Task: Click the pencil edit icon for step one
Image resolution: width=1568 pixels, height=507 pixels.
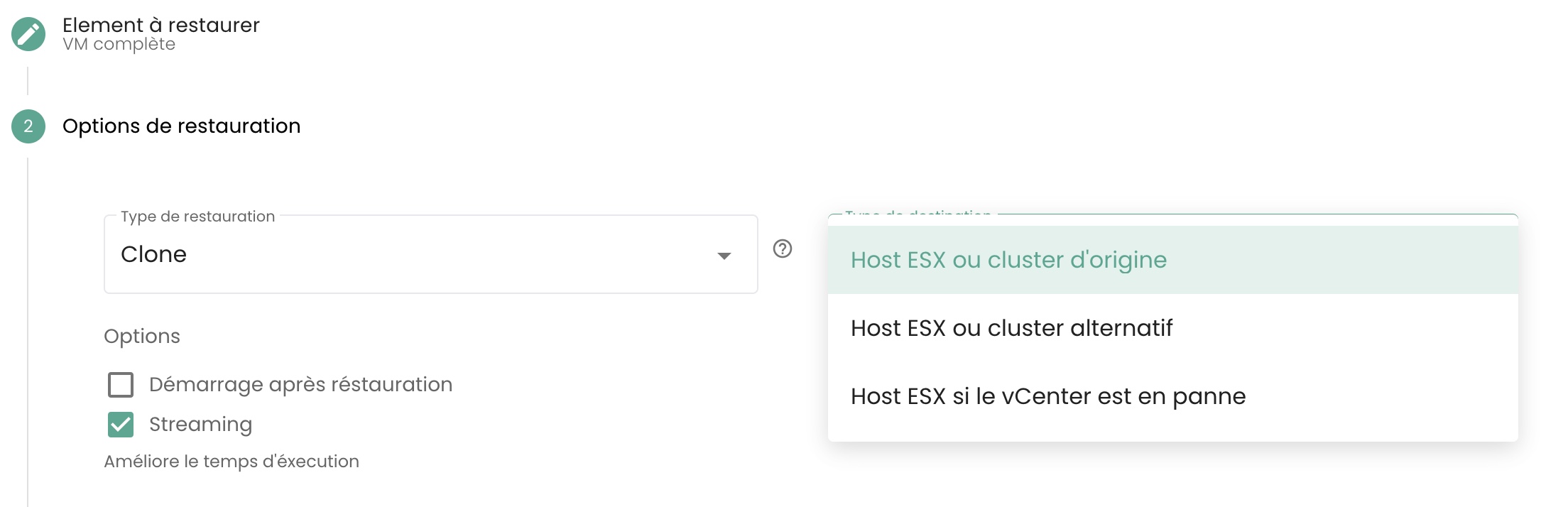Action: [x=28, y=33]
